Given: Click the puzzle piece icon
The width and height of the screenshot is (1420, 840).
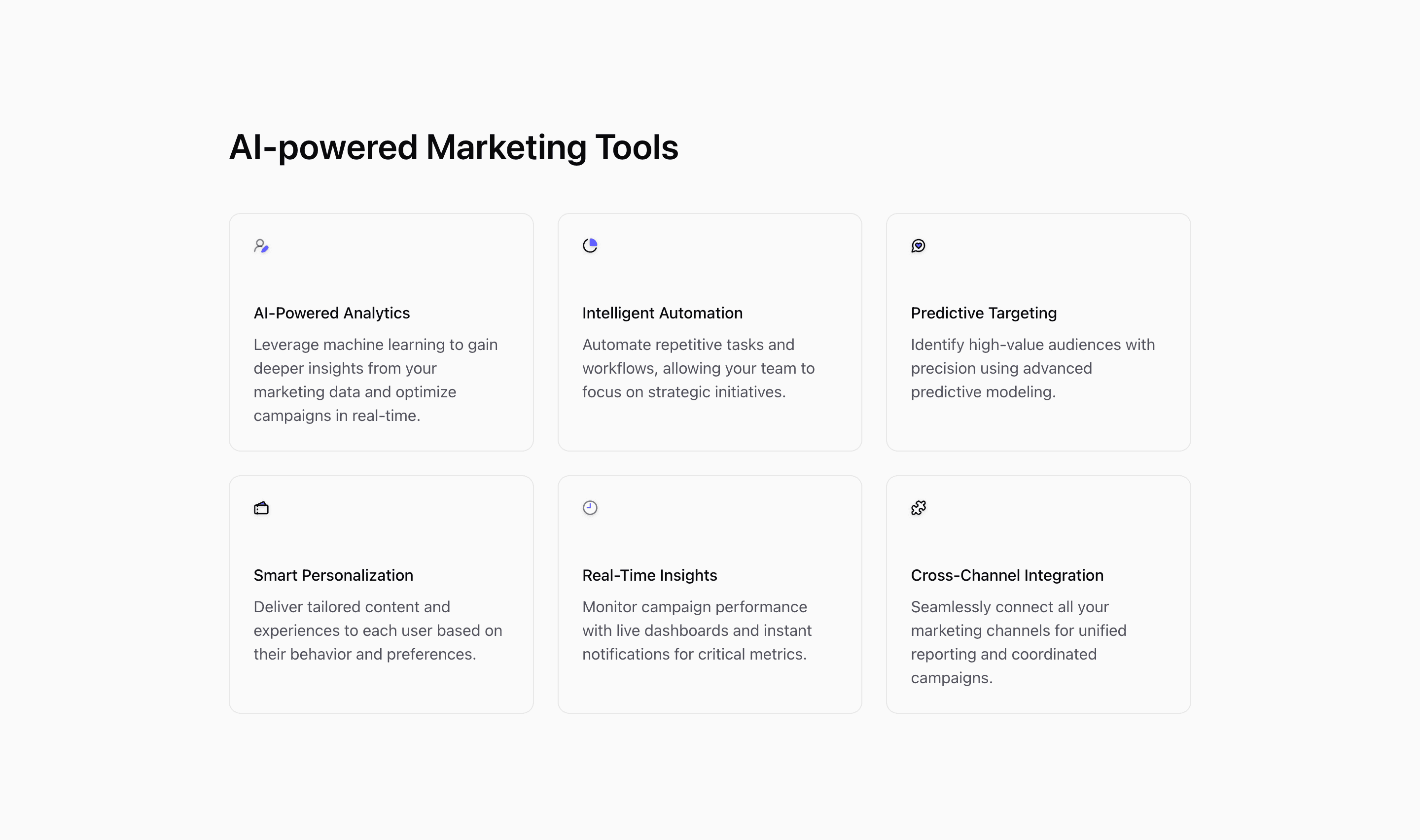Looking at the screenshot, I should click(918, 508).
